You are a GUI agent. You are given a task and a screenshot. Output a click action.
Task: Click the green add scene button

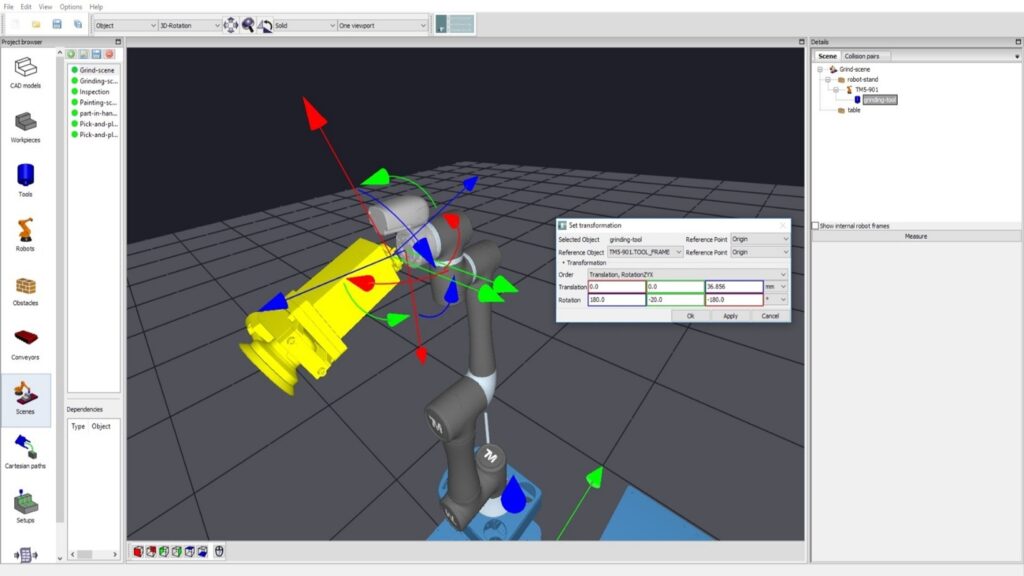click(x=72, y=54)
